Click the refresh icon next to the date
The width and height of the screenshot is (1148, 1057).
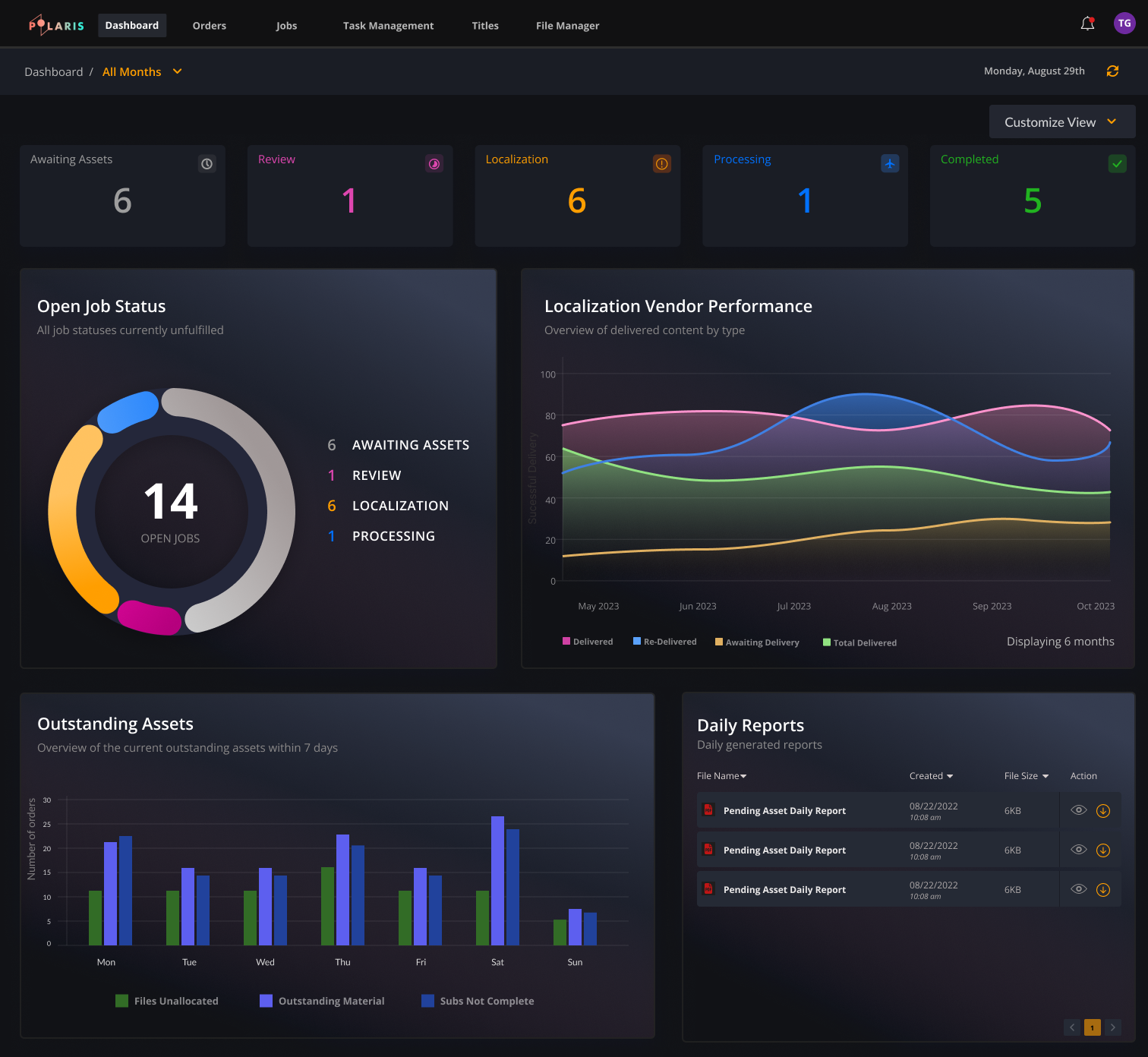pyautogui.click(x=1112, y=71)
